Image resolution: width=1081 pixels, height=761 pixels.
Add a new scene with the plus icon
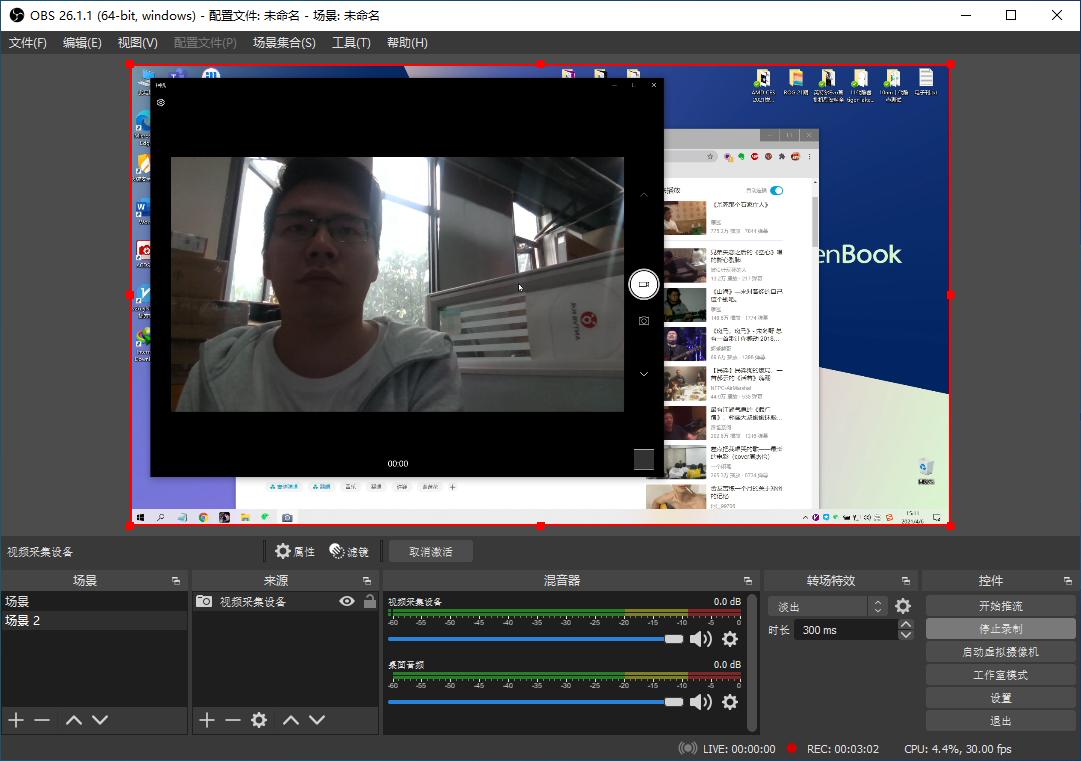point(16,720)
